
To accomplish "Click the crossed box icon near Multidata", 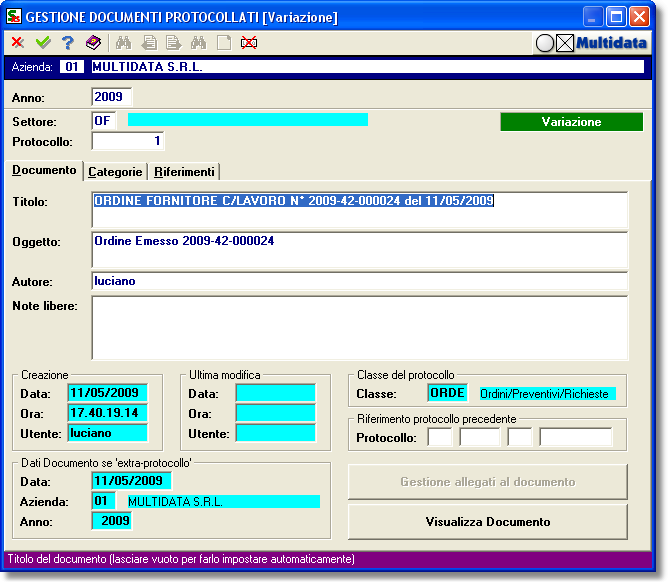I will pyautogui.click(x=565, y=43).
